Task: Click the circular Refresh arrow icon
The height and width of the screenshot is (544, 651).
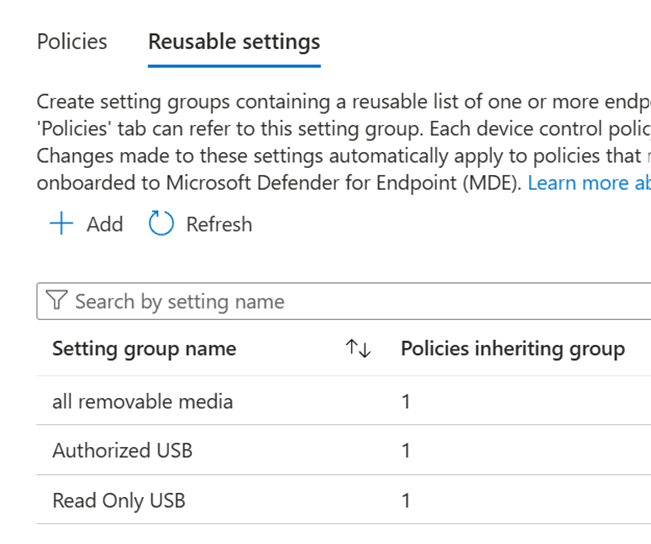Action: coord(161,224)
